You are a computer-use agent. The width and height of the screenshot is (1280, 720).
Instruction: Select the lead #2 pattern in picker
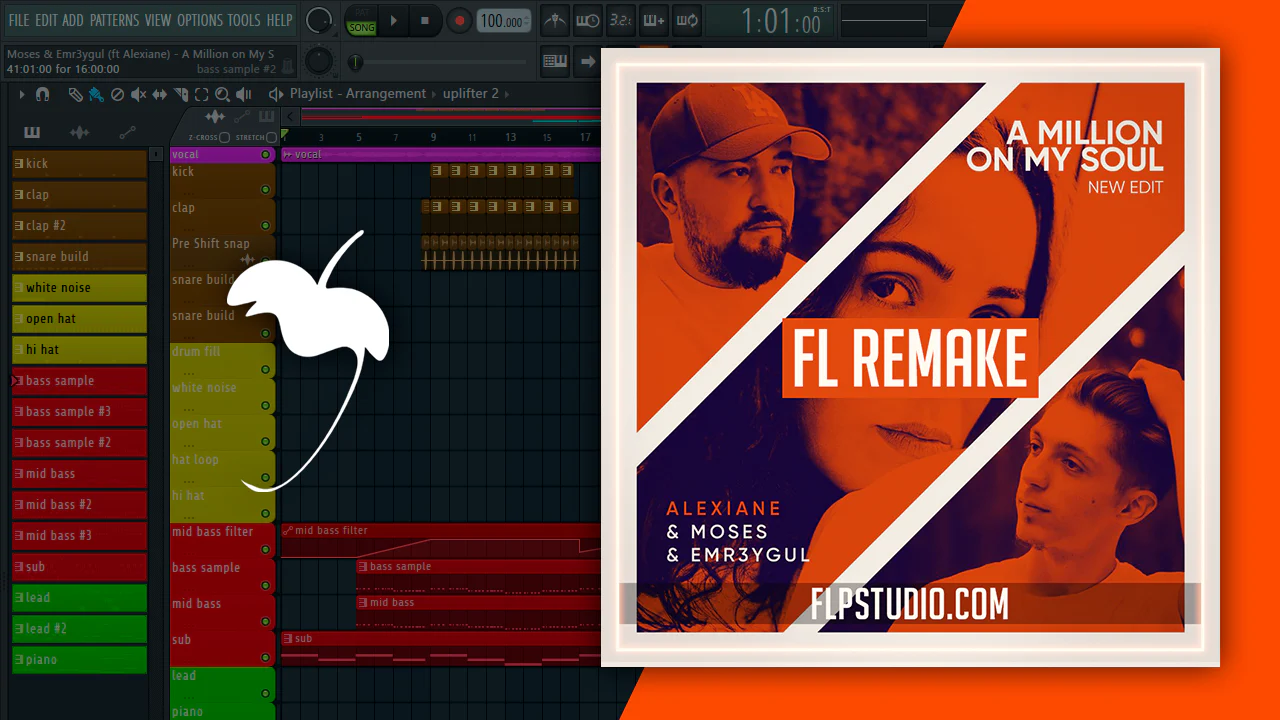(79, 628)
